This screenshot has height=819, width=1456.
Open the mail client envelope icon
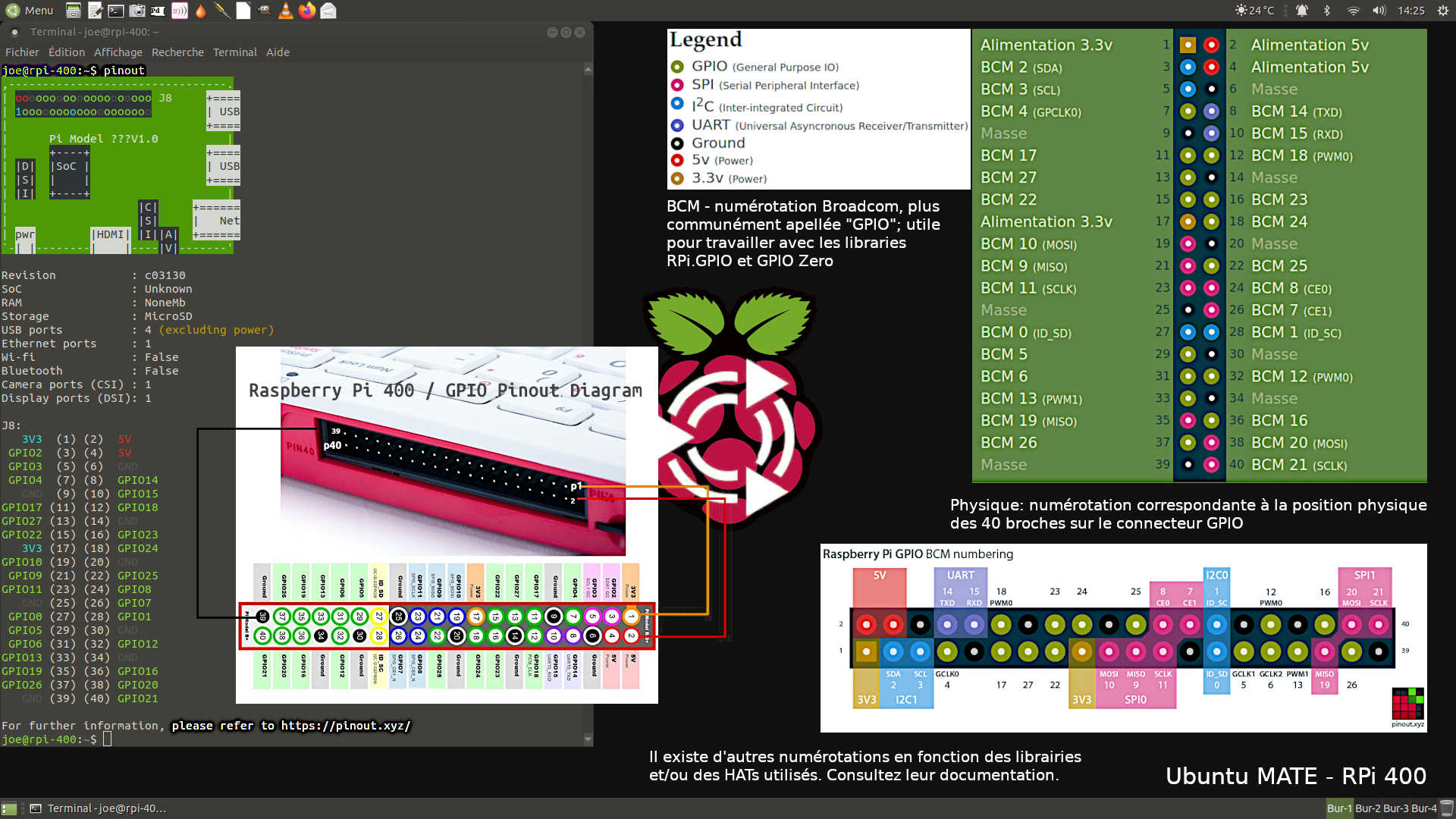point(328,11)
